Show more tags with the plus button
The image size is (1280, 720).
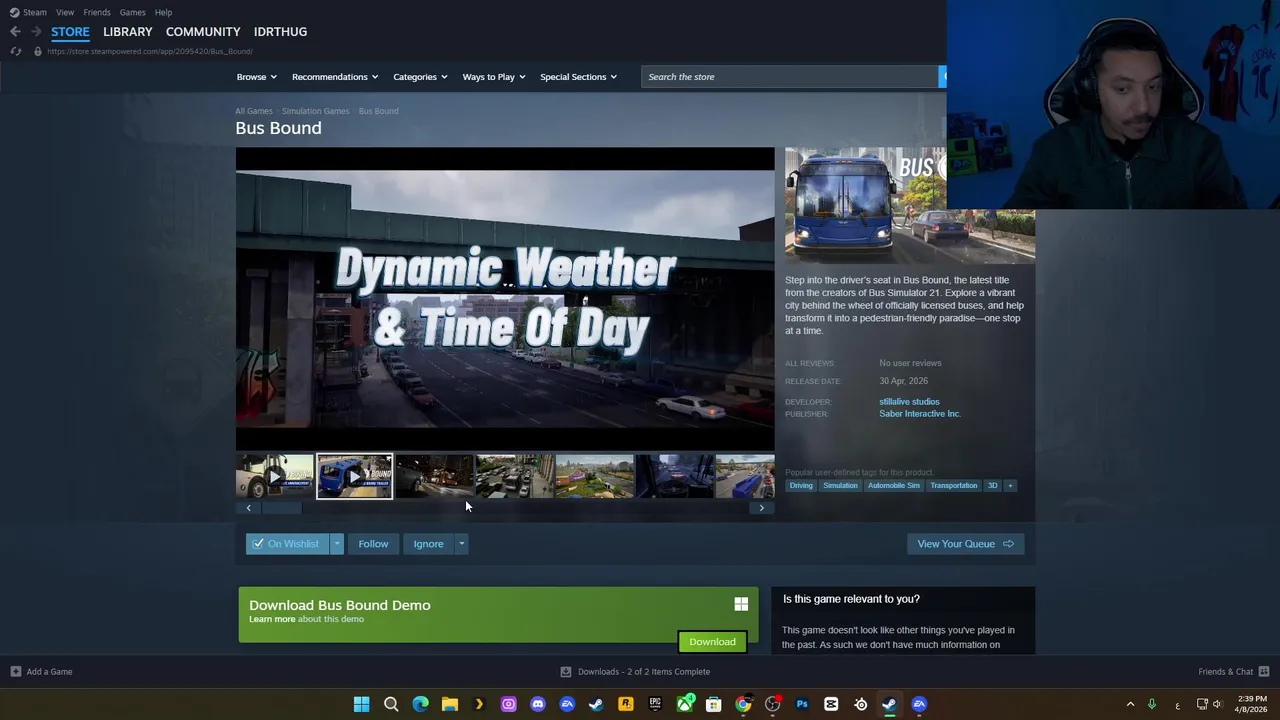point(1010,486)
